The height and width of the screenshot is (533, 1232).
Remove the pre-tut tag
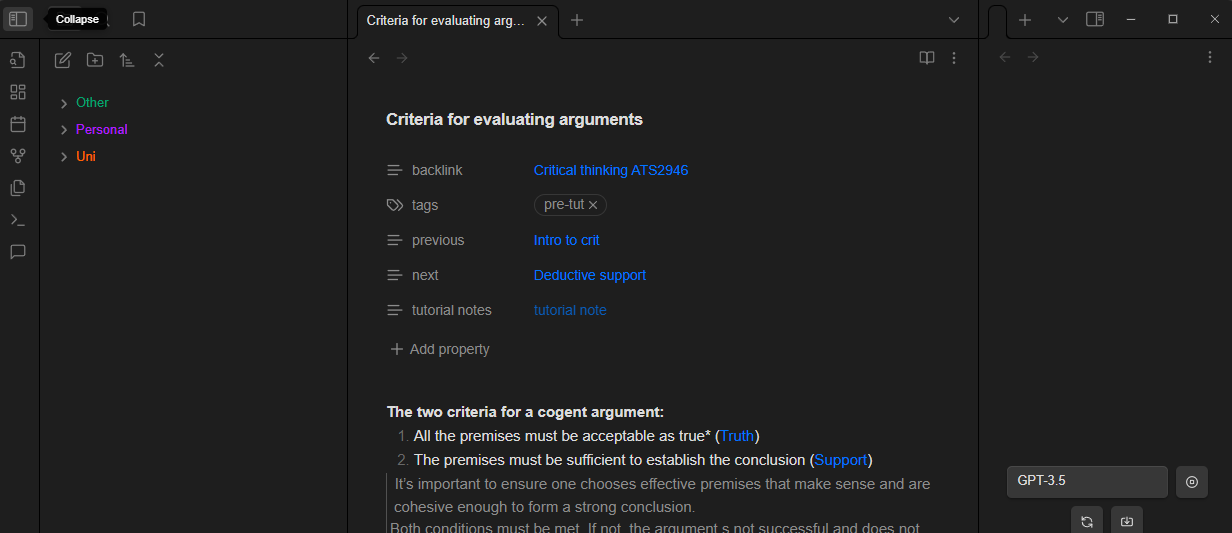click(593, 205)
